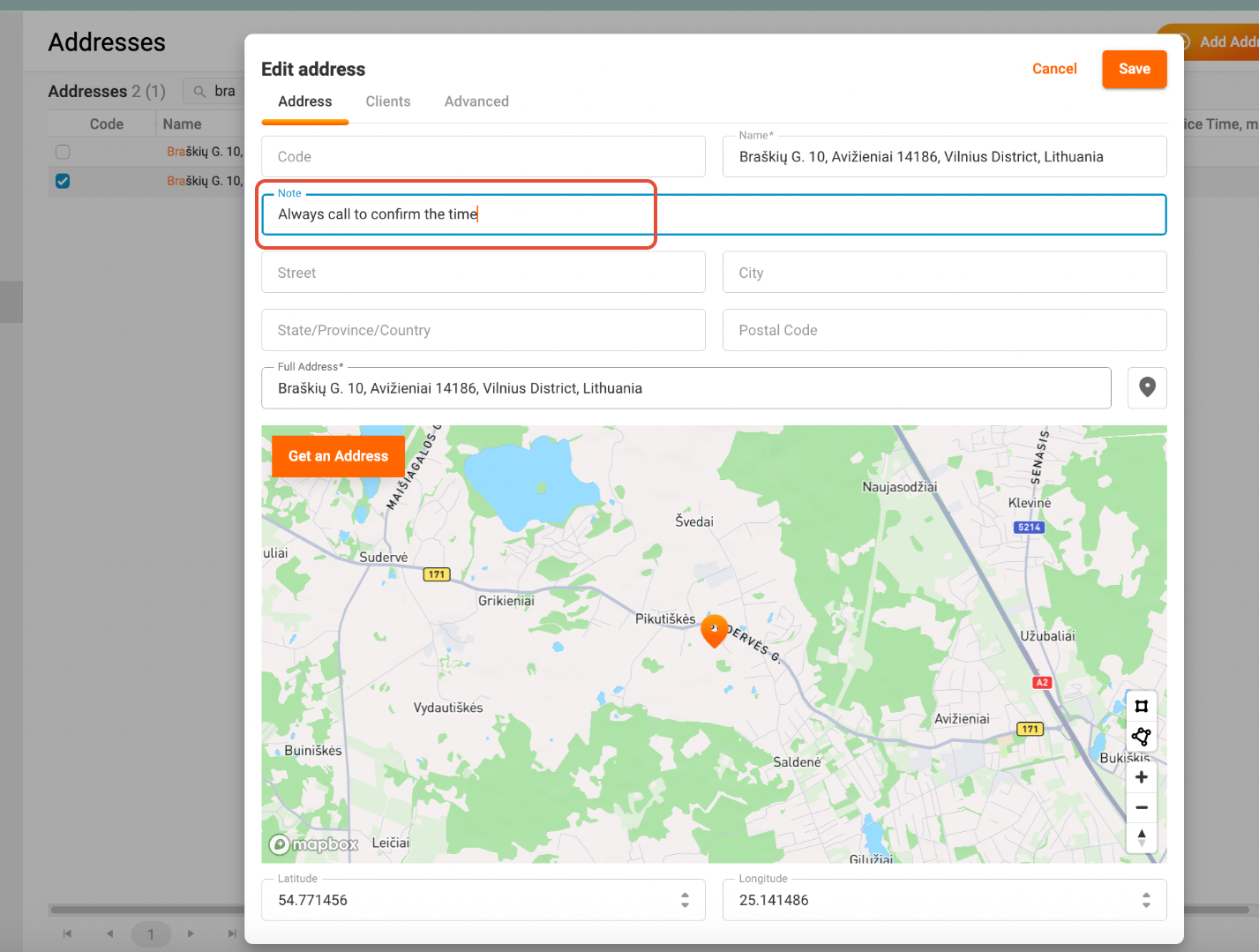
Task: Save the edited address
Action: click(x=1135, y=69)
